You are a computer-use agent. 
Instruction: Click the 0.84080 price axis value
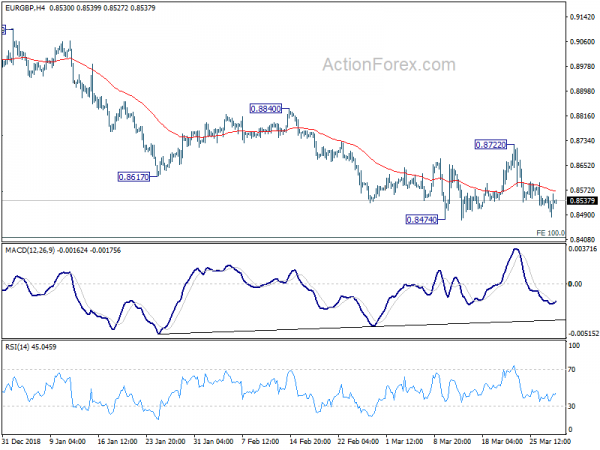583,240
